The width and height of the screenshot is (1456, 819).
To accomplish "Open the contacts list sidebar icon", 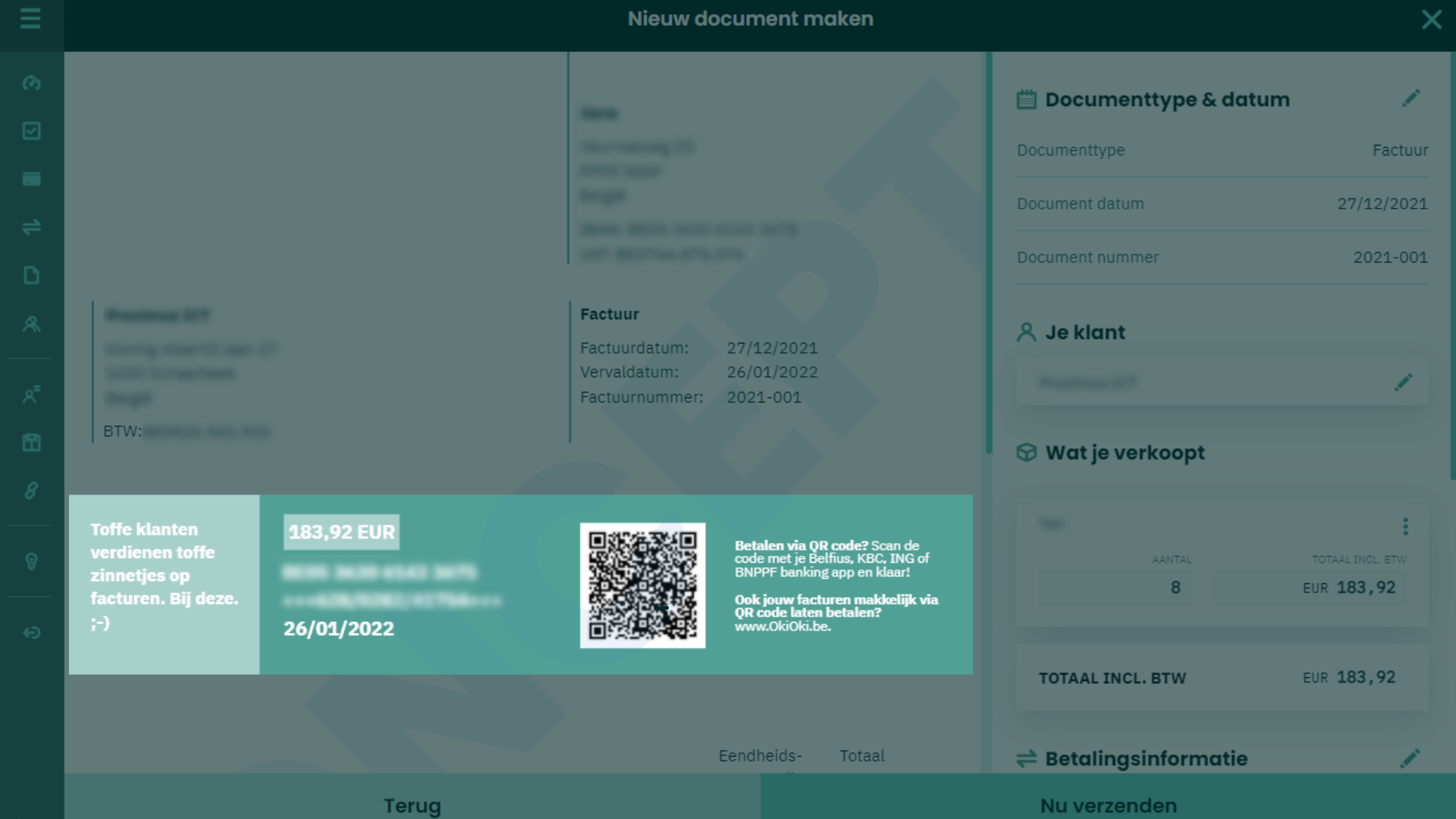I will [31, 394].
